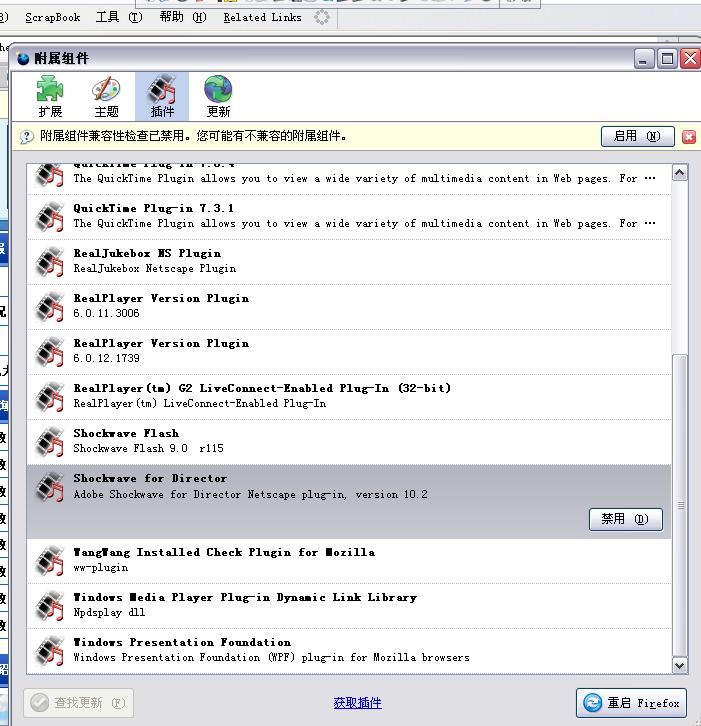This screenshot has width=701, height=726.
Task: Select RealPlayer(tm) G2 LiveConnect-Enabled Plug-In row
Action: click(349, 396)
